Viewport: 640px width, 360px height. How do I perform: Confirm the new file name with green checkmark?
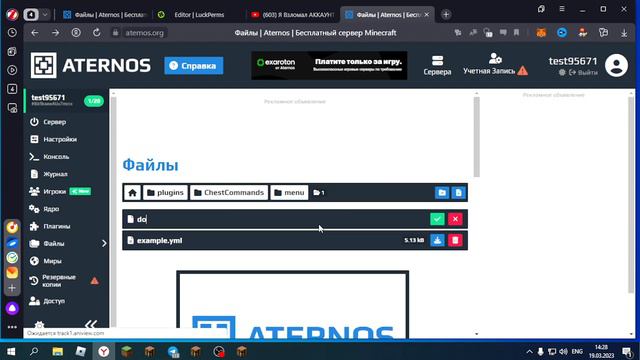[437, 219]
